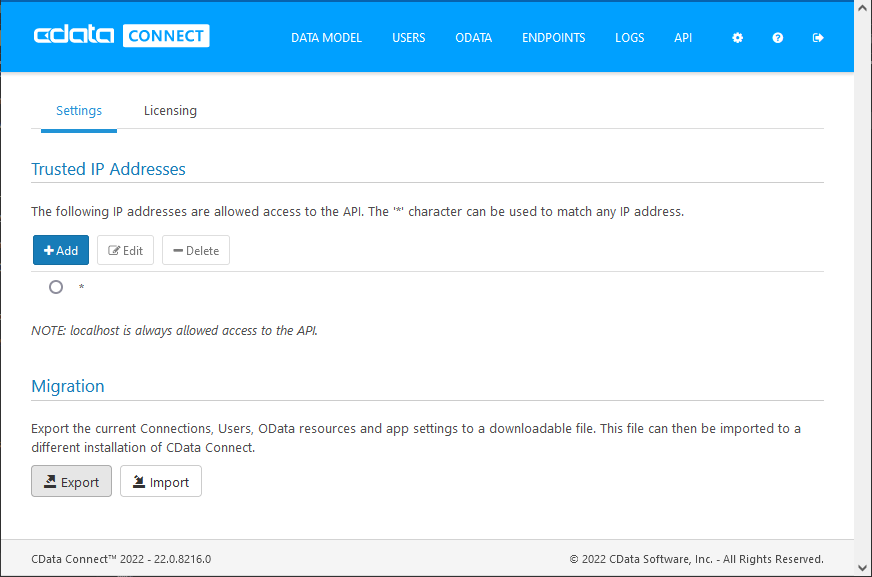The image size is (872, 577).
Task: Open the OData menu item
Action: pyautogui.click(x=473, y=38)
